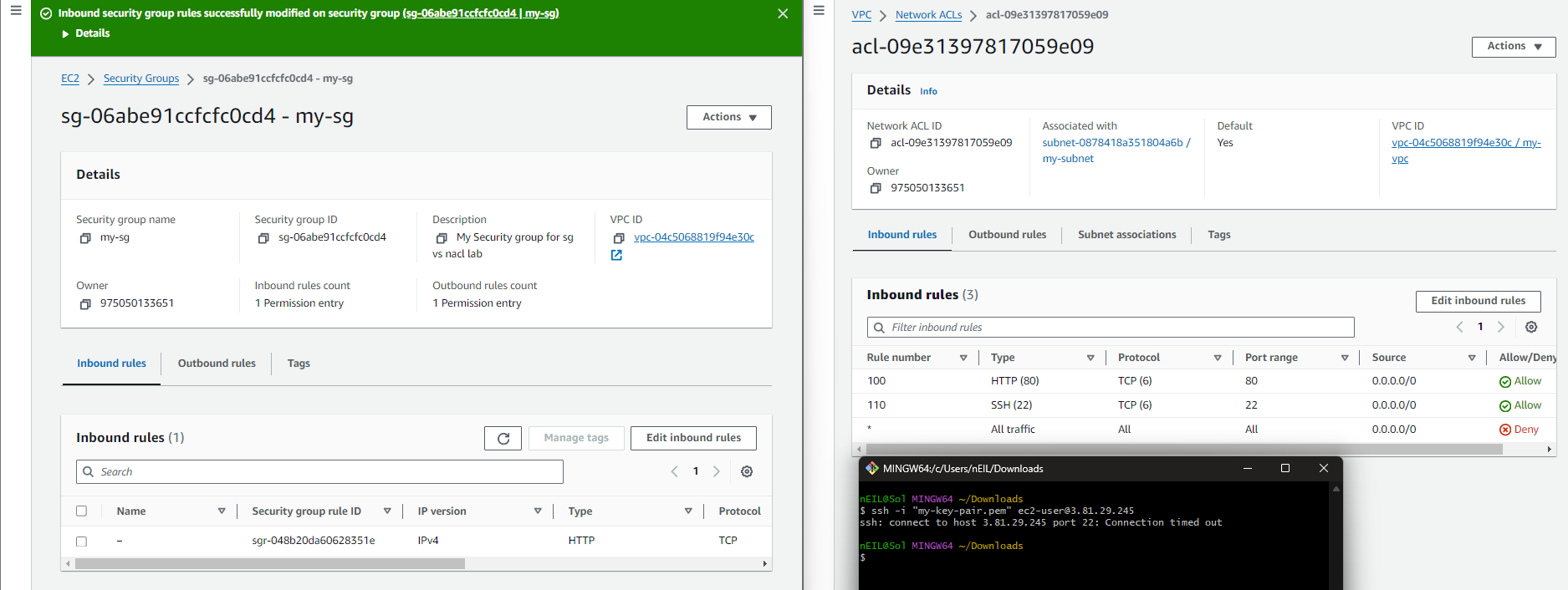Open Network ACLs breadcrumb link
Image resolution: width=1568 pixels, height=590 pixels.
[928, 15]
